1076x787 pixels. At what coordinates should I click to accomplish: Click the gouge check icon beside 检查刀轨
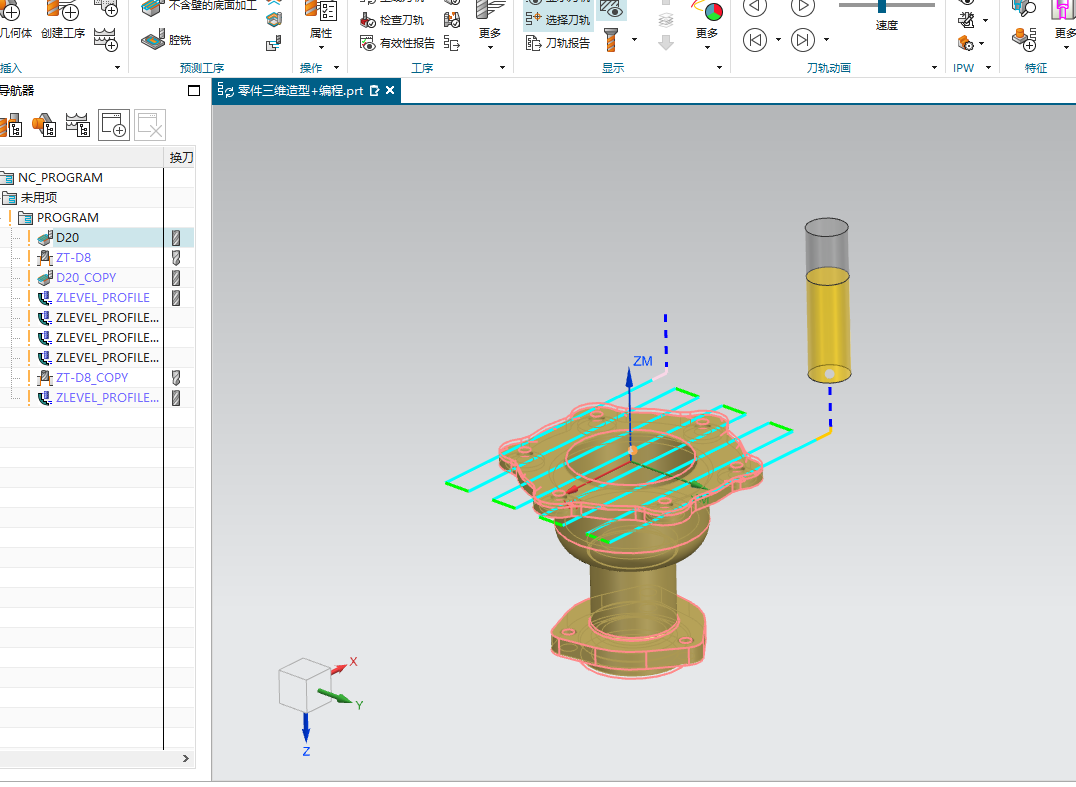coord(452,20)
